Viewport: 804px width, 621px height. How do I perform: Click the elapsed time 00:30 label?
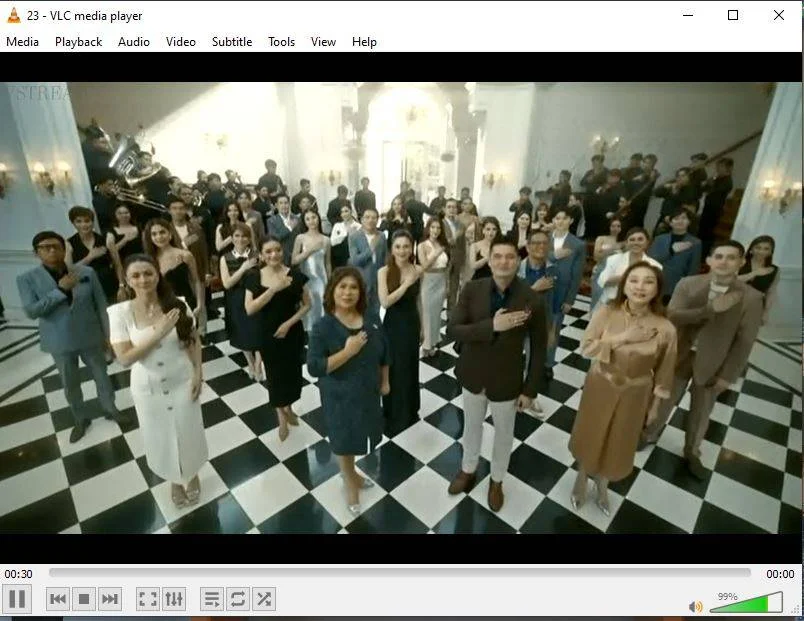18,574
